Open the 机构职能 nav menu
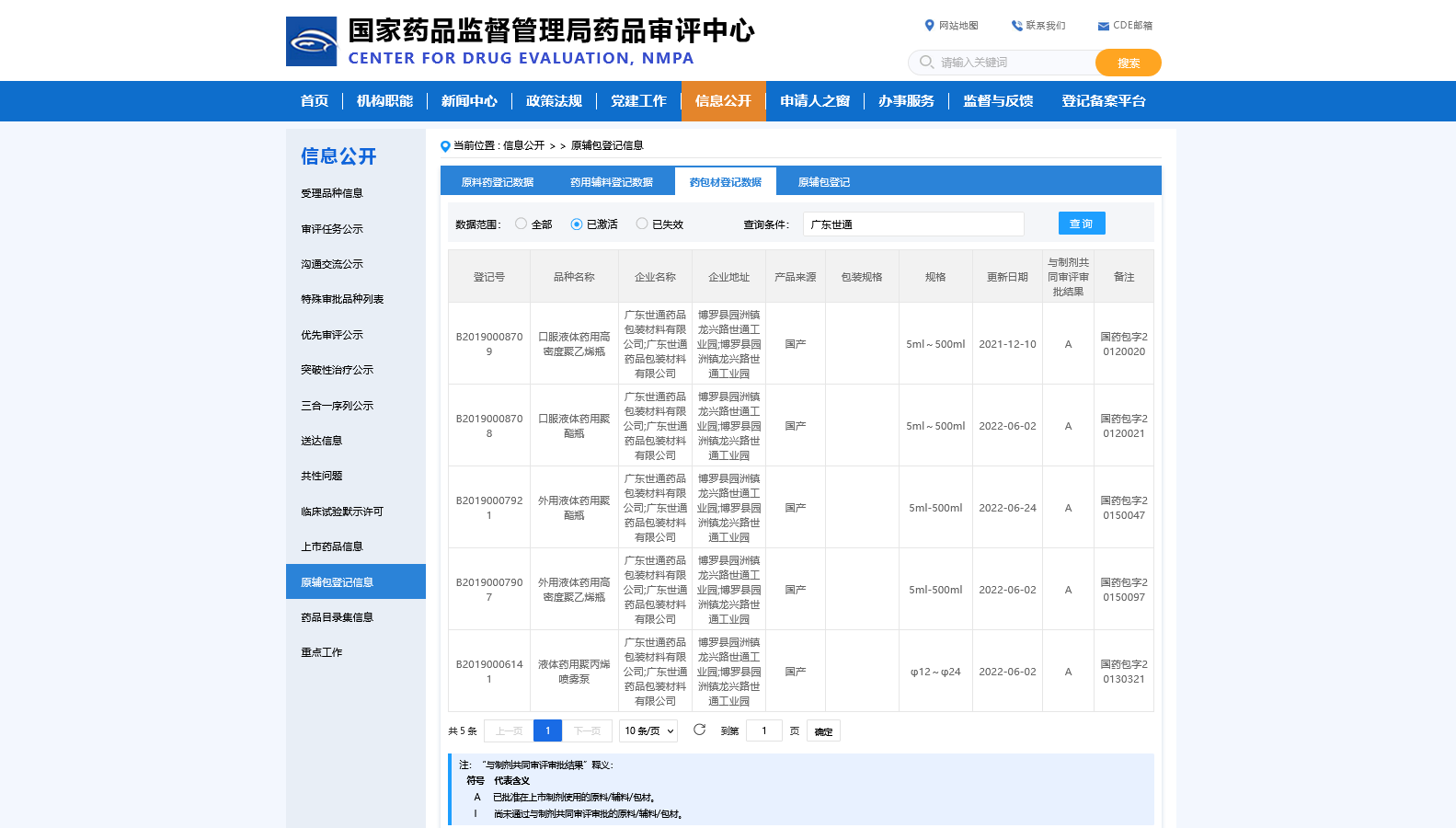The width and height of the screenshot is (1456, 828). [x=384, y=101]
